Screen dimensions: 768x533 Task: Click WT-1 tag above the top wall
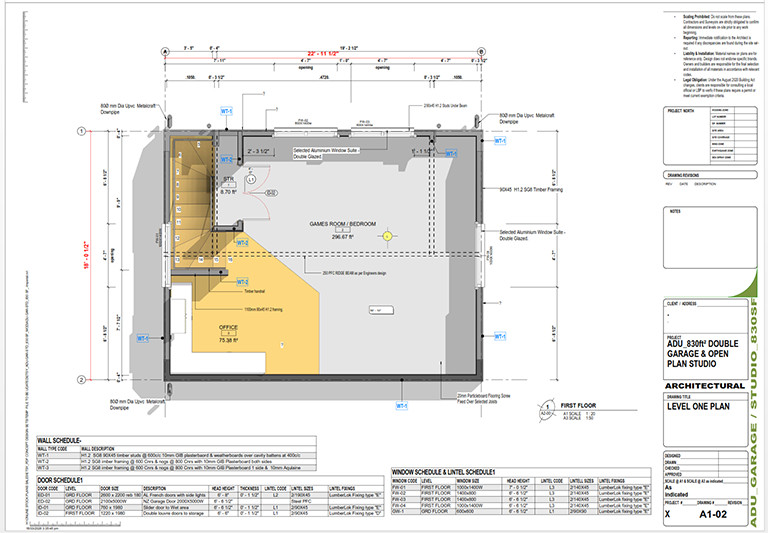(x=226, y=111)
